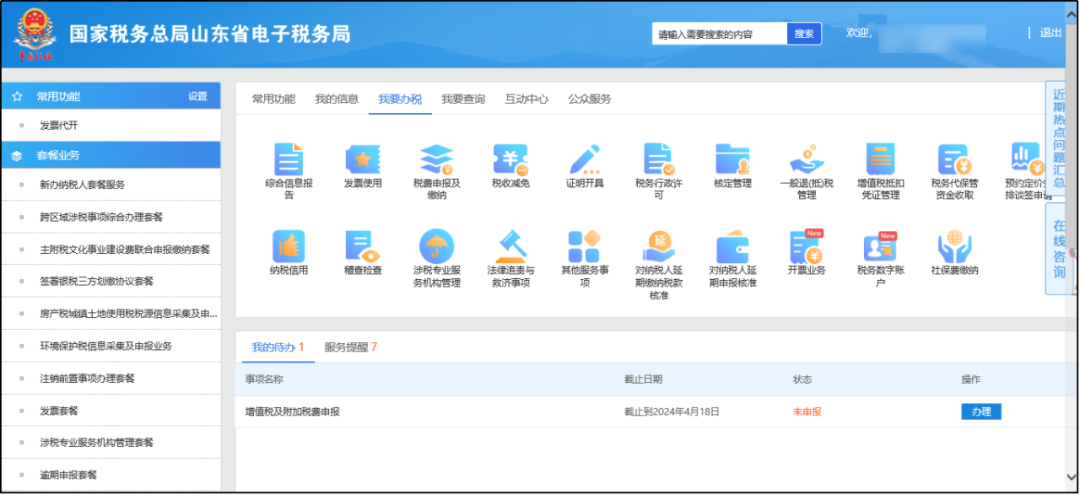Select the 我的待办 tab
Image resolution: width=1080 pixels, height=495 pixels.
pyautogui.click(x=278, y=347)
